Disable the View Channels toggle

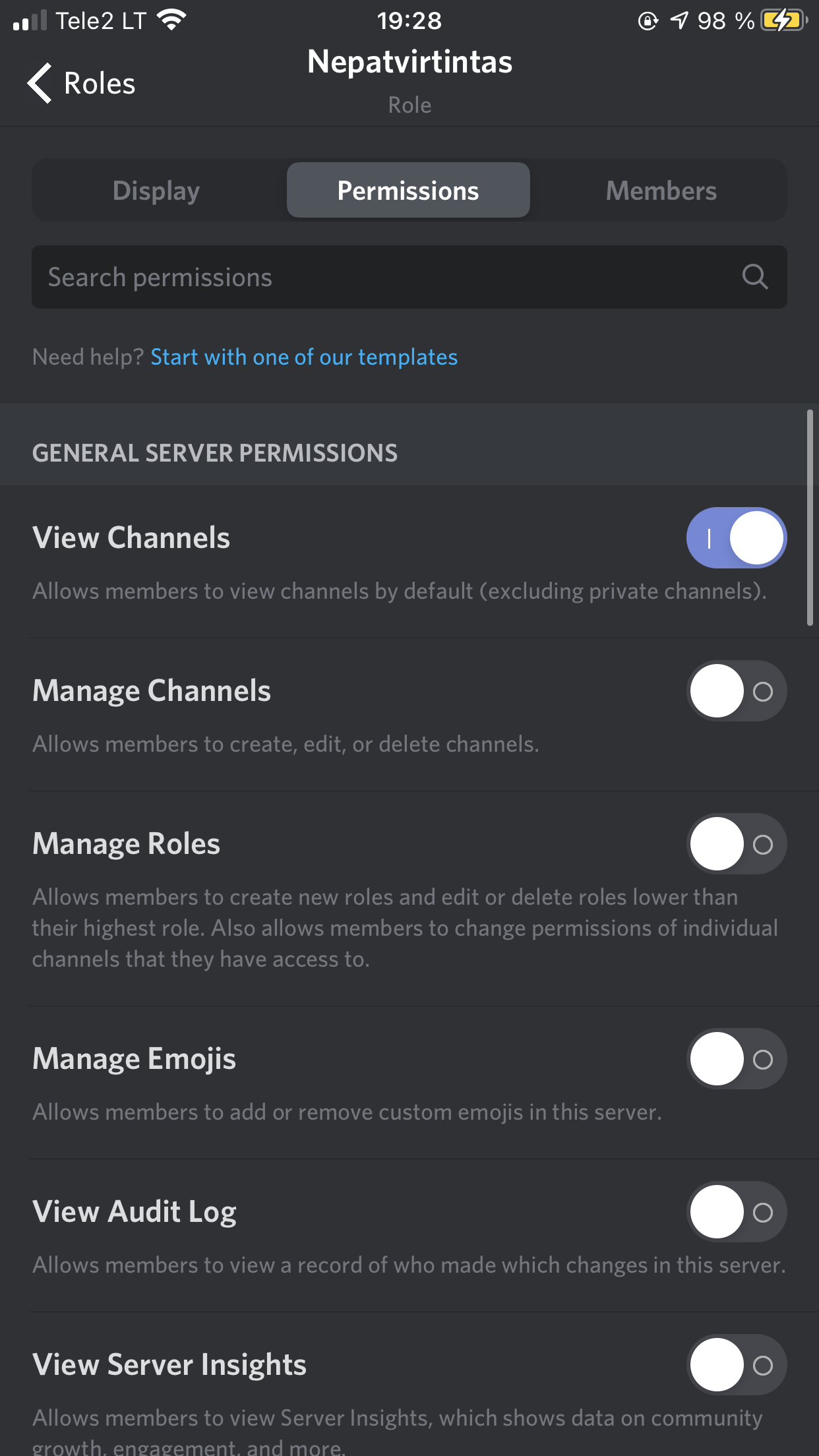coord(737,538)
